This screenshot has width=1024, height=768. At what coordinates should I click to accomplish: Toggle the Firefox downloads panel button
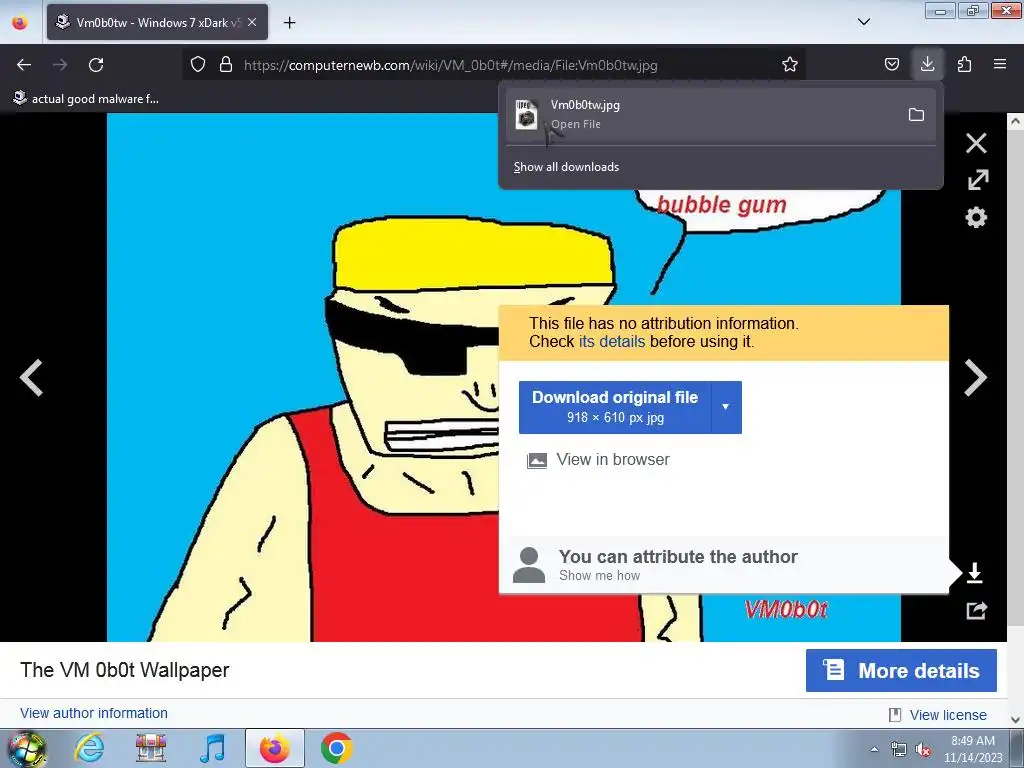click(x=927, y=64)
